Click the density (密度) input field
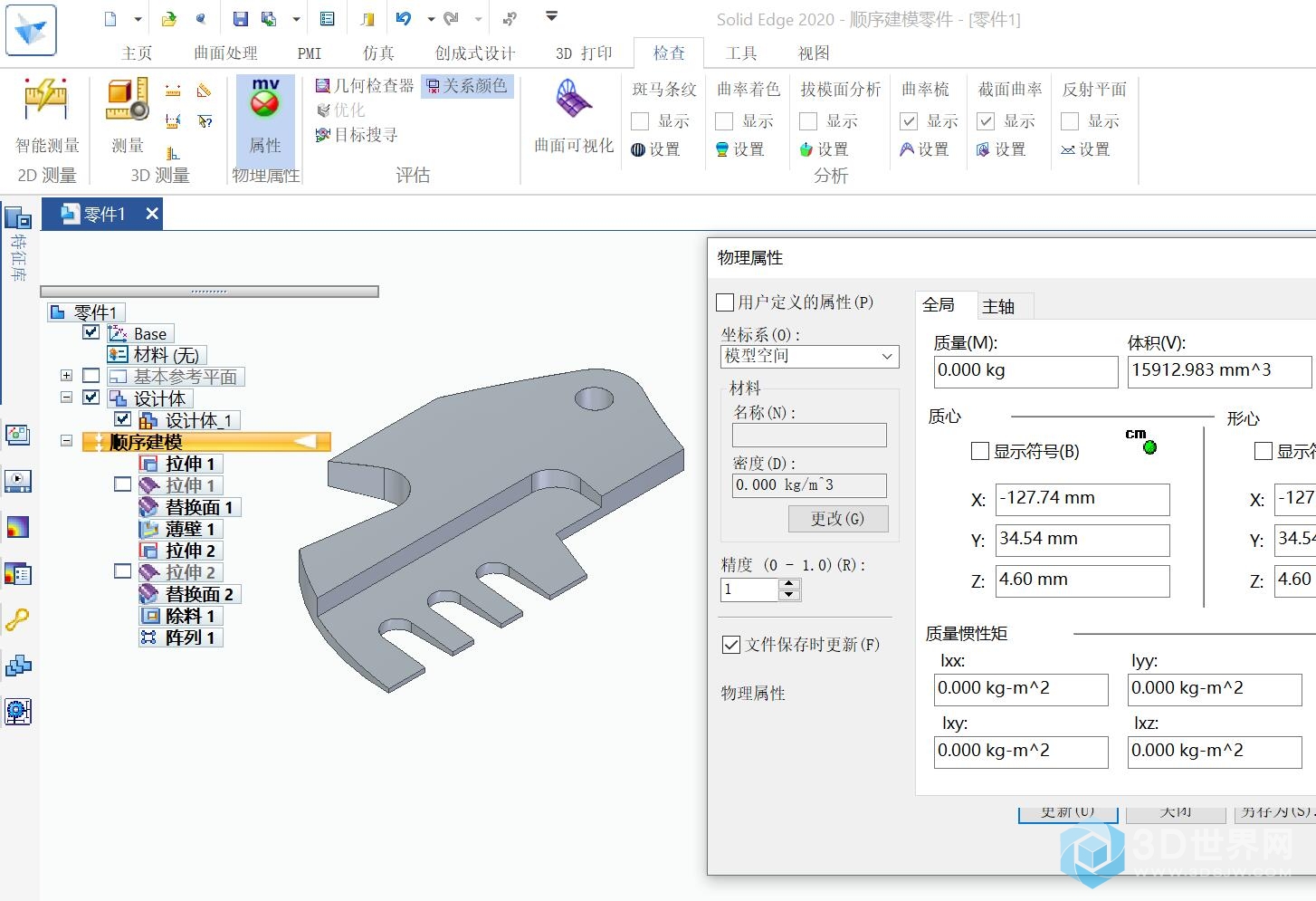The image size is (1316, 901). pyautogui.click(x=809, y=485)
